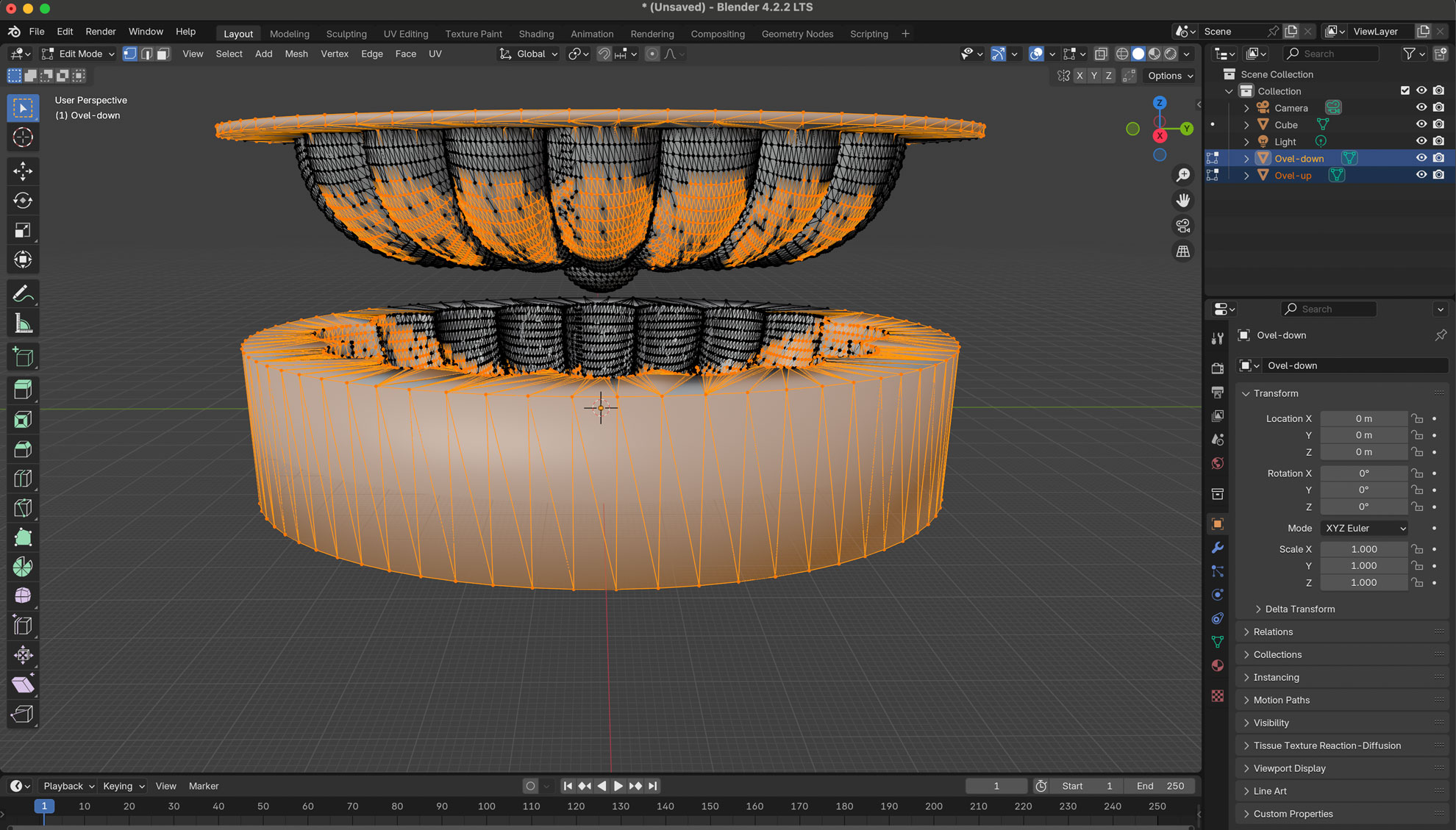
Task: Select the Scale tool
Action: 23,230
